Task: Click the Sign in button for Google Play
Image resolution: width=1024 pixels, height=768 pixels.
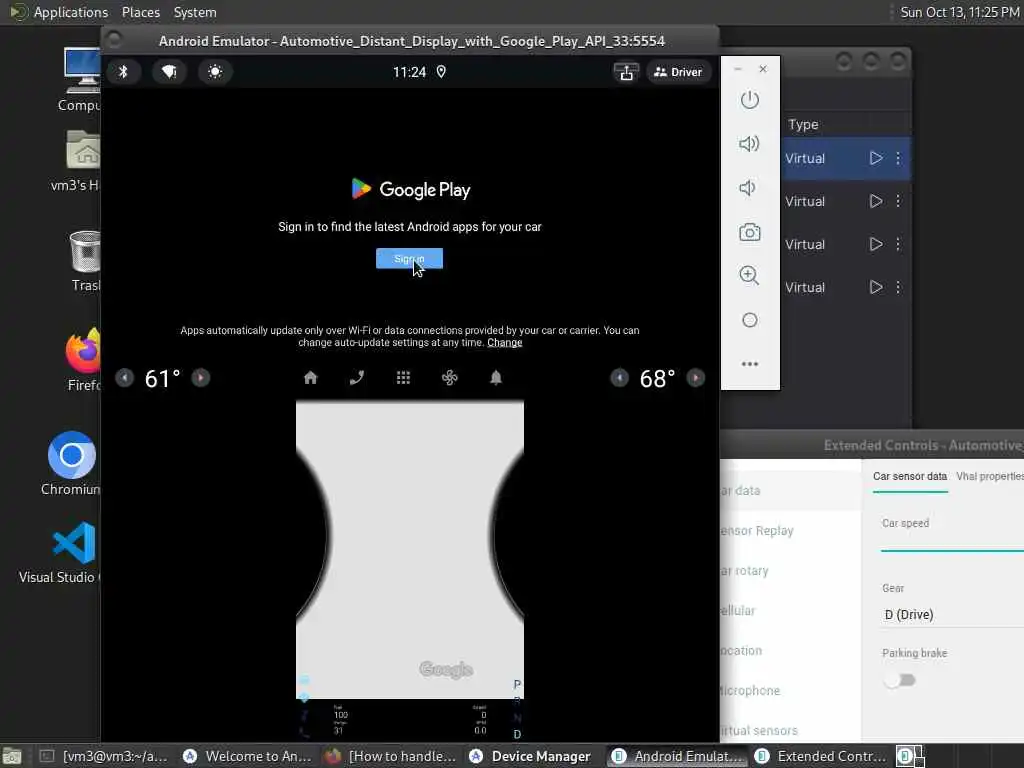Action: 409,259
